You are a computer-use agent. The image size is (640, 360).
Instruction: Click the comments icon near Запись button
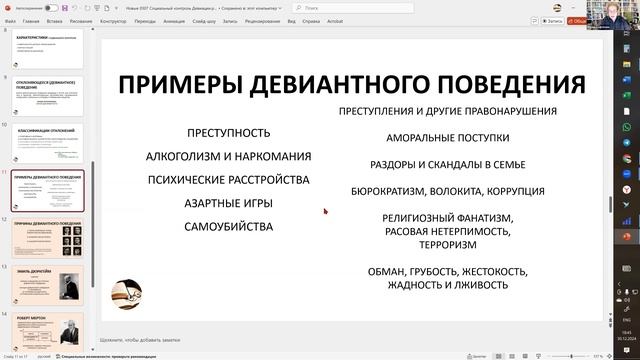tap(534, 21)
